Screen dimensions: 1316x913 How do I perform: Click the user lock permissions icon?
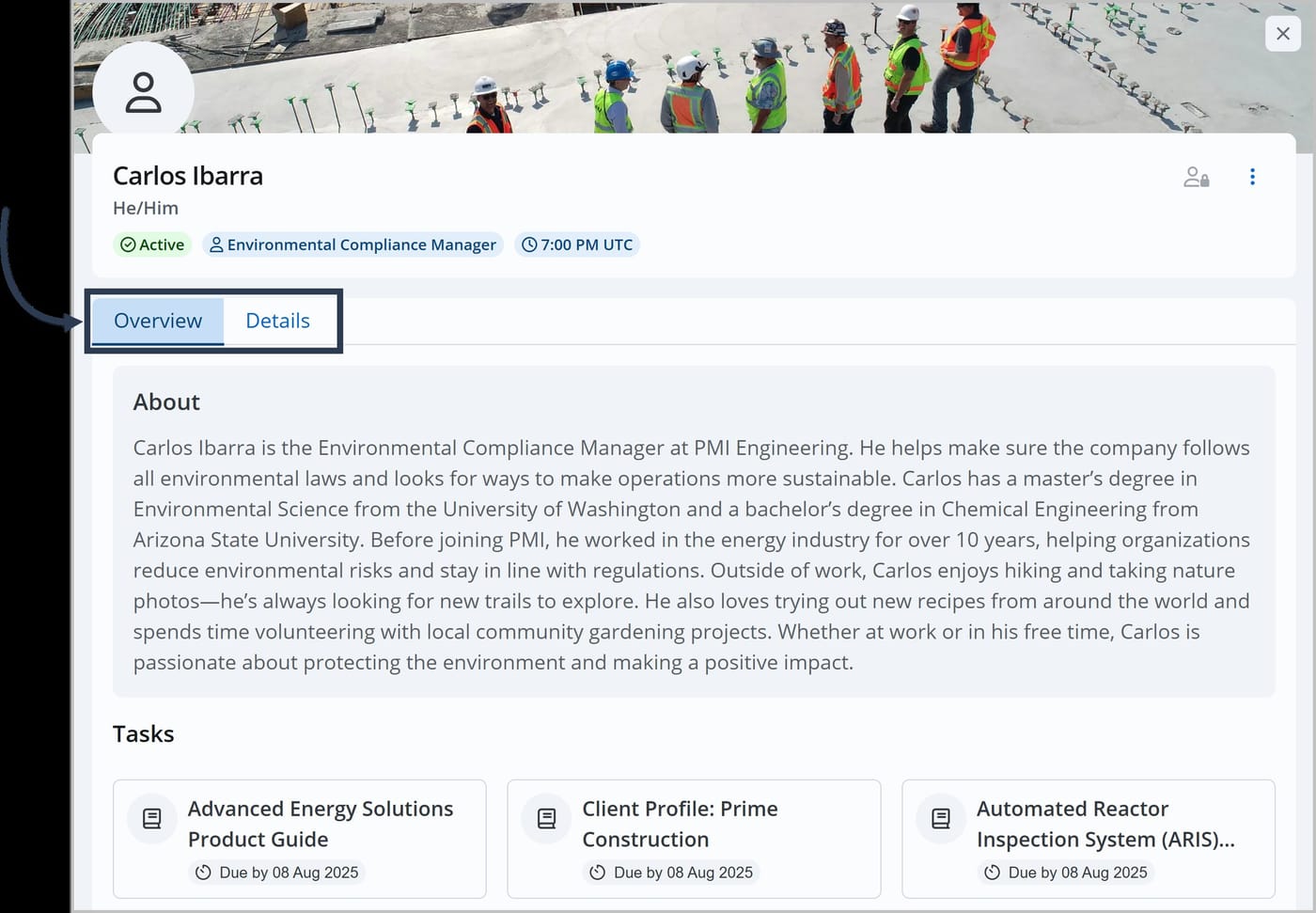[1196, 177]
